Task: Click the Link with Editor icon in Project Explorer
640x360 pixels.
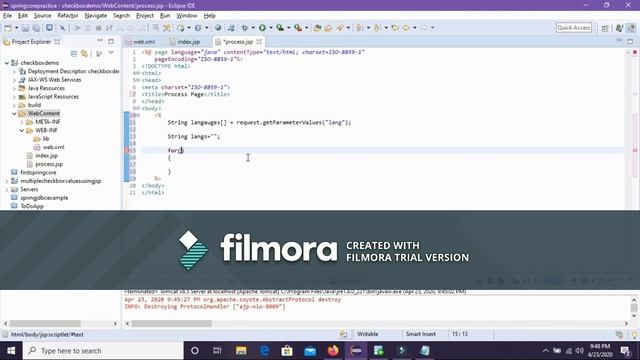Action: tap(84, 53)
